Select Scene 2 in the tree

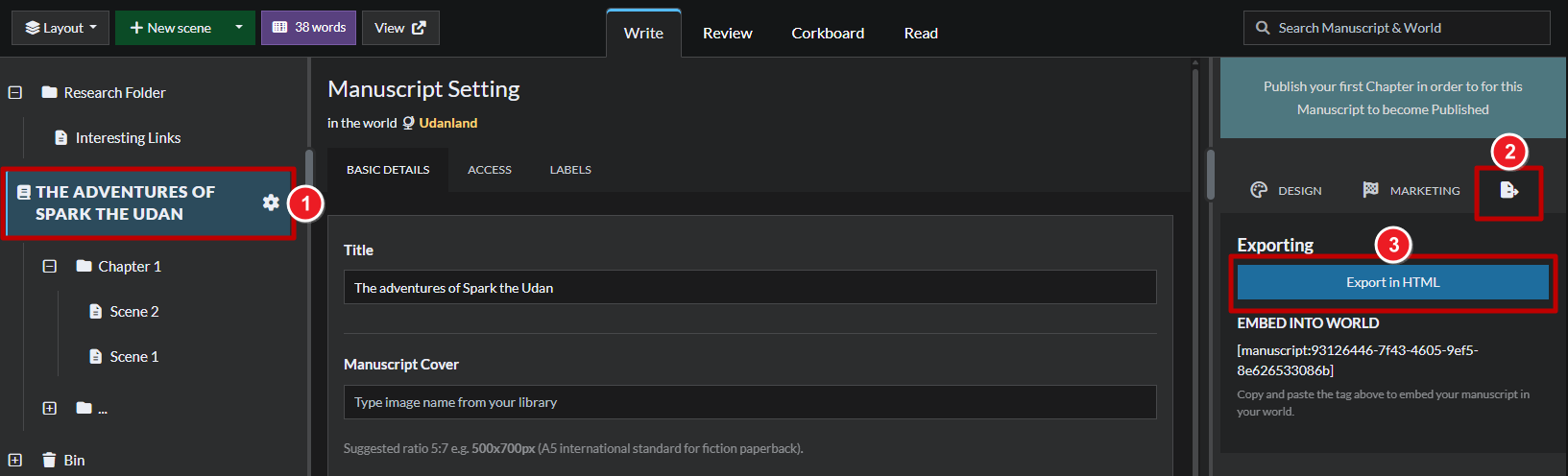pos(134,311)
